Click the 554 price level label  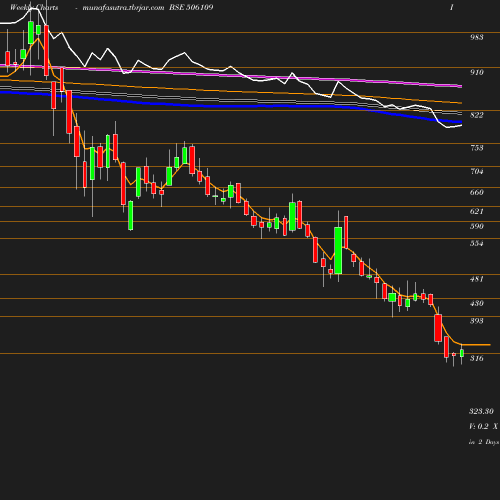click(x=477, y=243)
